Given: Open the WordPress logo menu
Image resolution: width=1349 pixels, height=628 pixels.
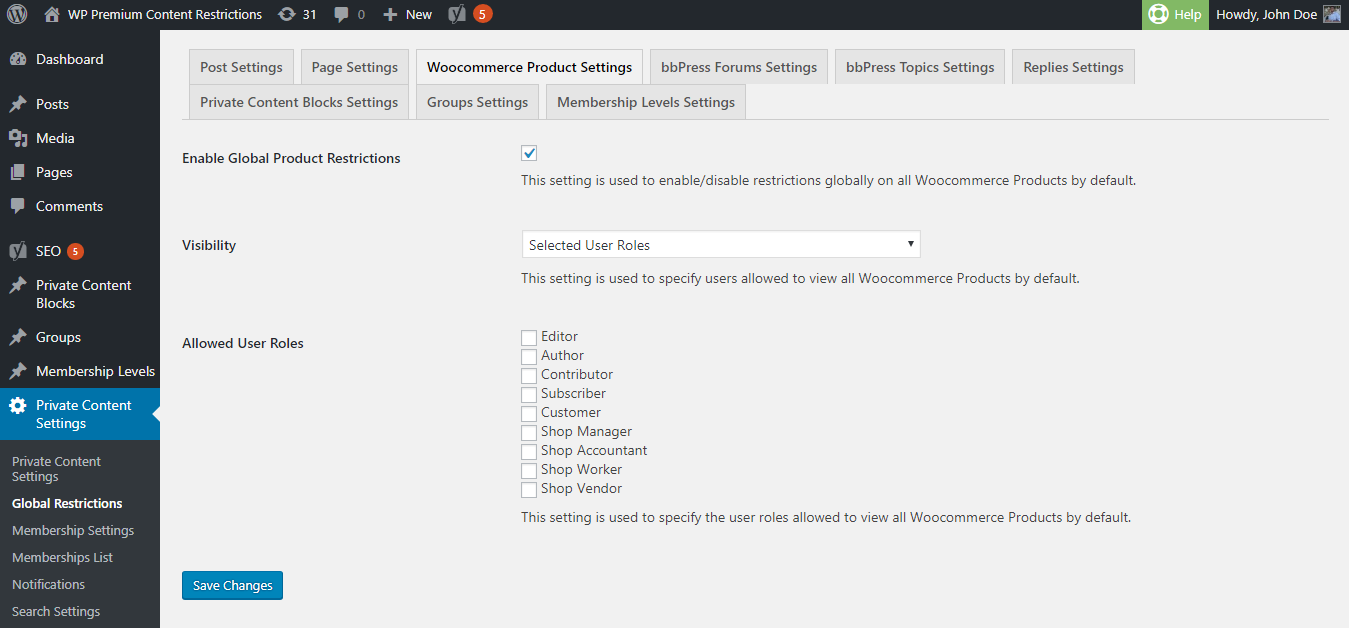Looking at the screenshot, I should point(17,14).
